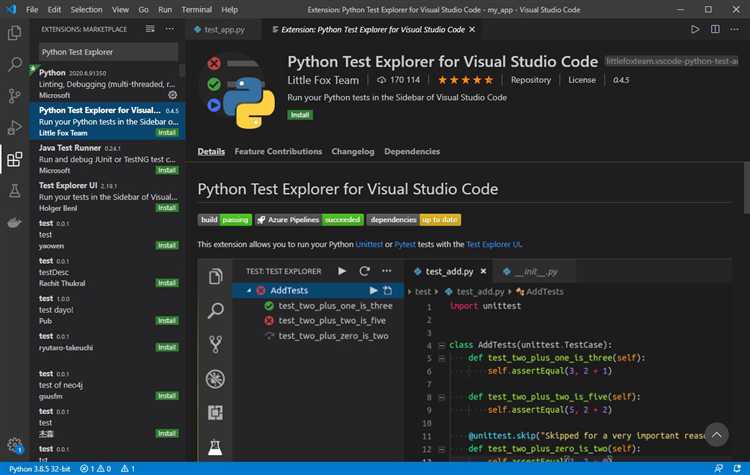Click the extension identifier text badge
This screenshot has width=750, height=475.
[x=672, y=61]
